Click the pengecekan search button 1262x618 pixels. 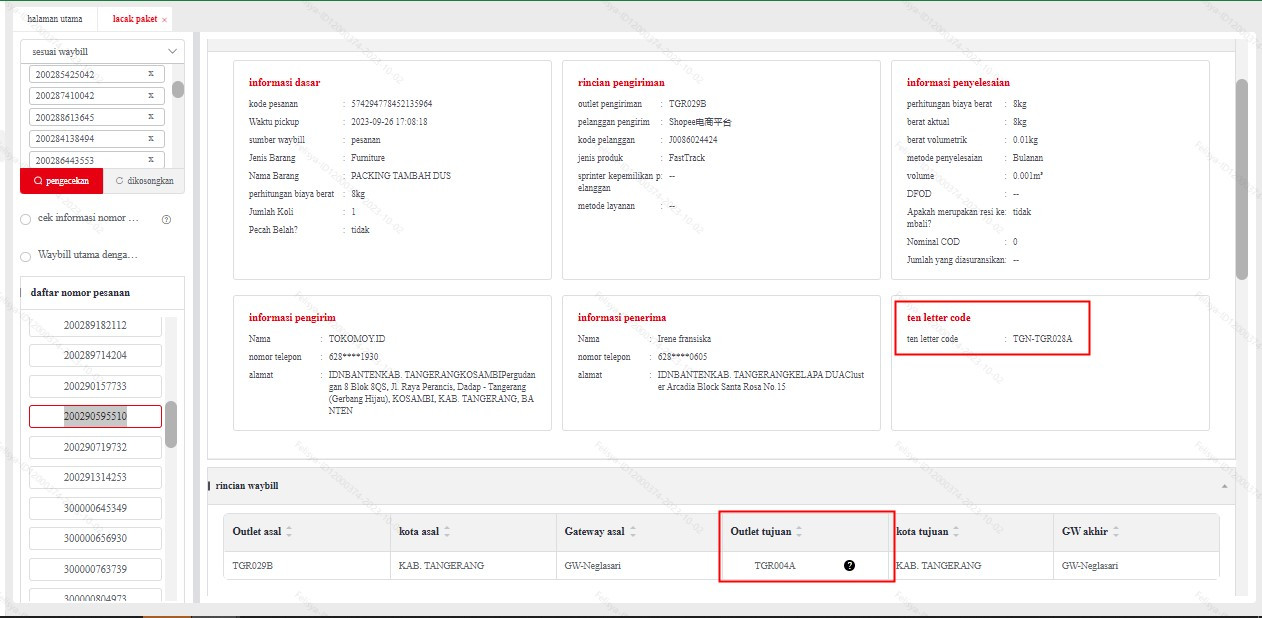click(x=62, y=181)
